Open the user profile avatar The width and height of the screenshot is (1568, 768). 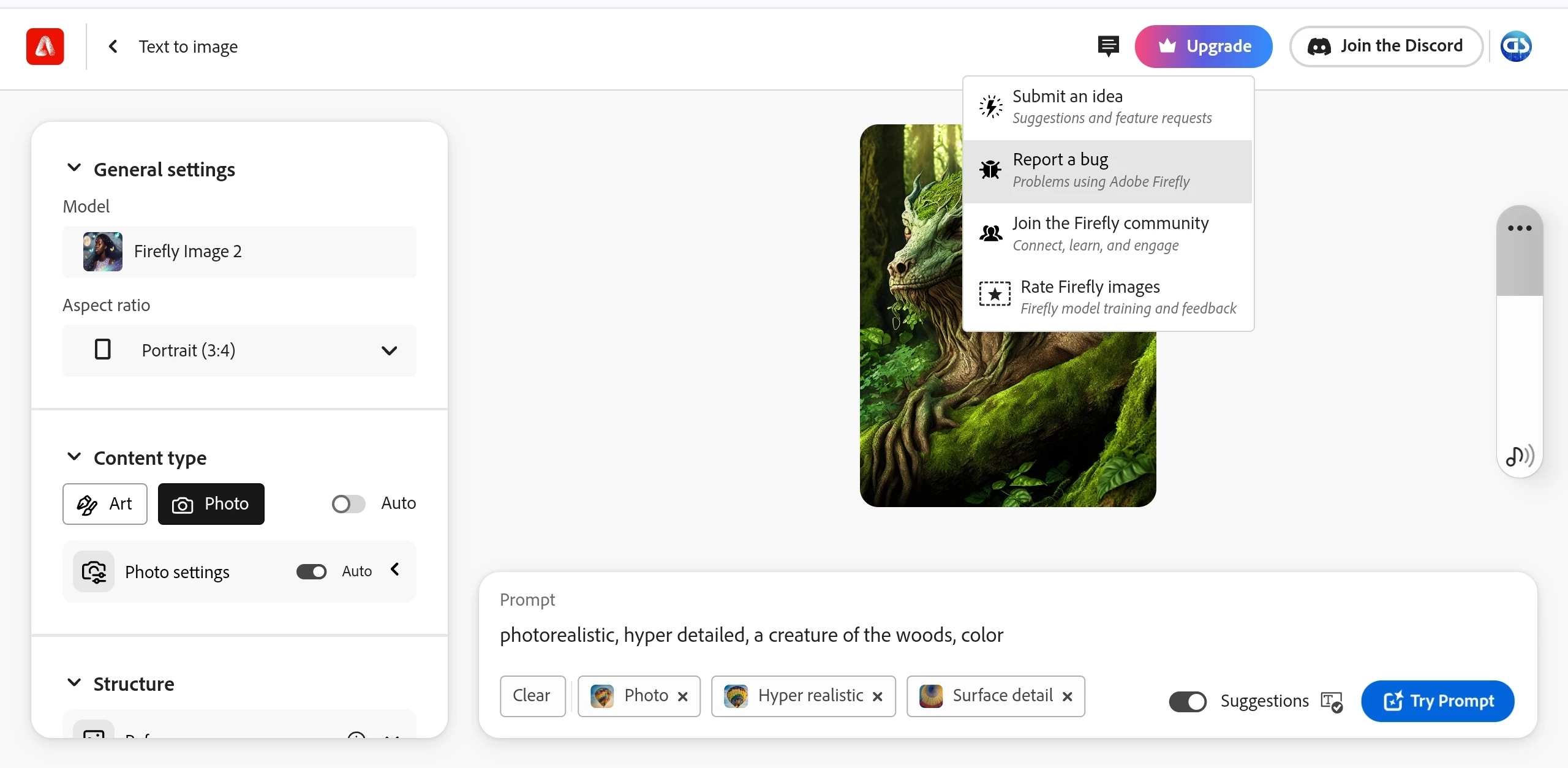[x=1516, y=47]
